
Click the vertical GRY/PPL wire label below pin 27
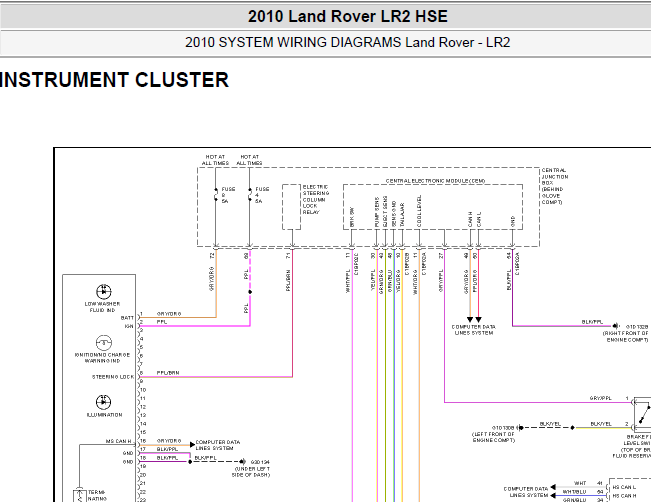(x=441, y=281)
